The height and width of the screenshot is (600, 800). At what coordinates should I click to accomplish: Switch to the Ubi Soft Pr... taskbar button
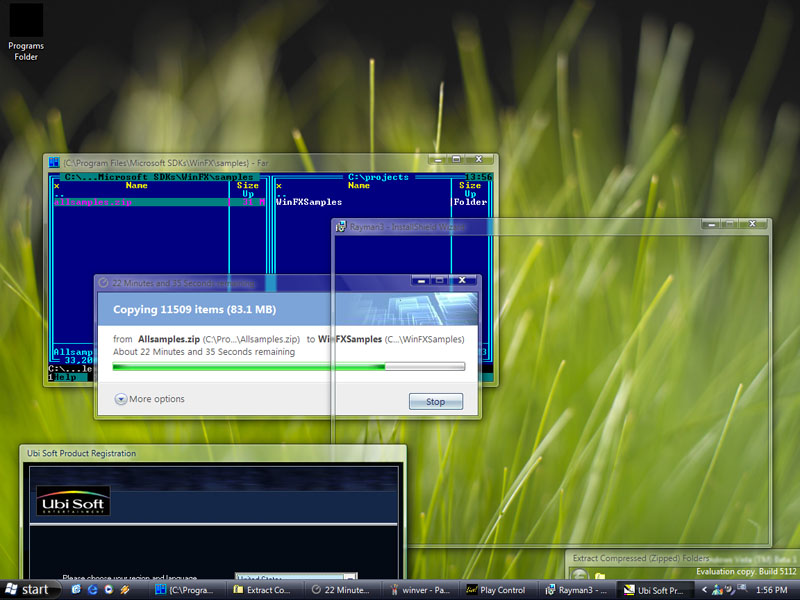coord(654,590)
